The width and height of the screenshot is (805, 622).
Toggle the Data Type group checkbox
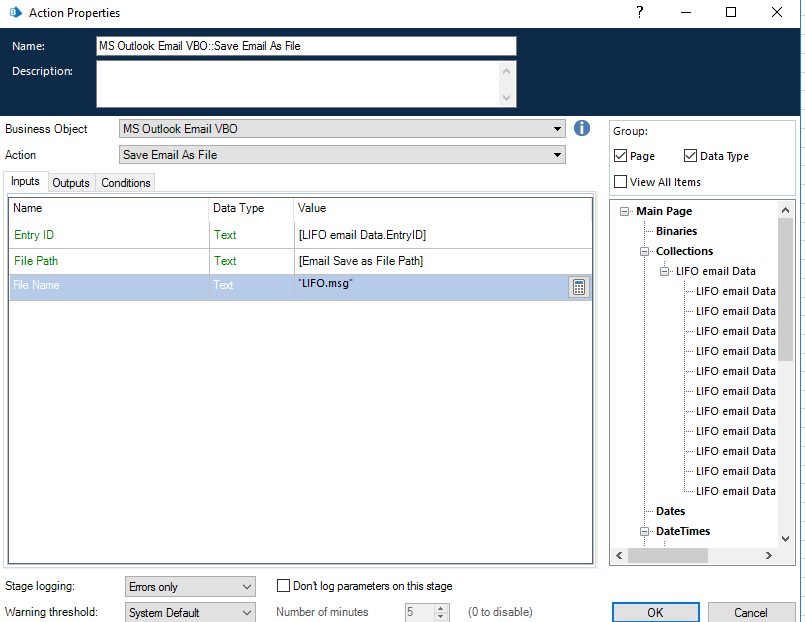click(691, 156)
